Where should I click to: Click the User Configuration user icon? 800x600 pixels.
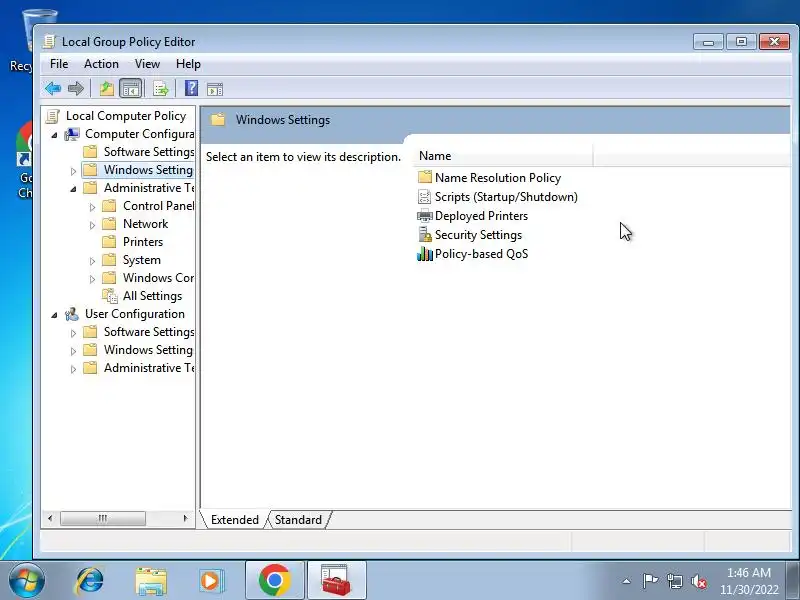tap(72, 314)
